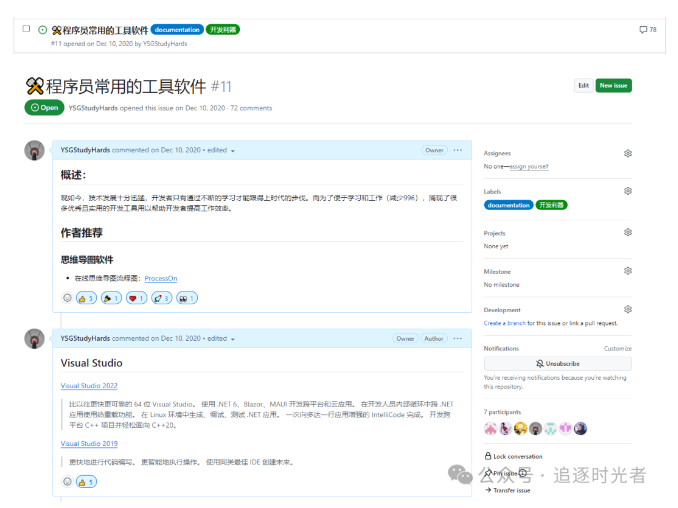Open the issue title in the list row

coord(100,30)
